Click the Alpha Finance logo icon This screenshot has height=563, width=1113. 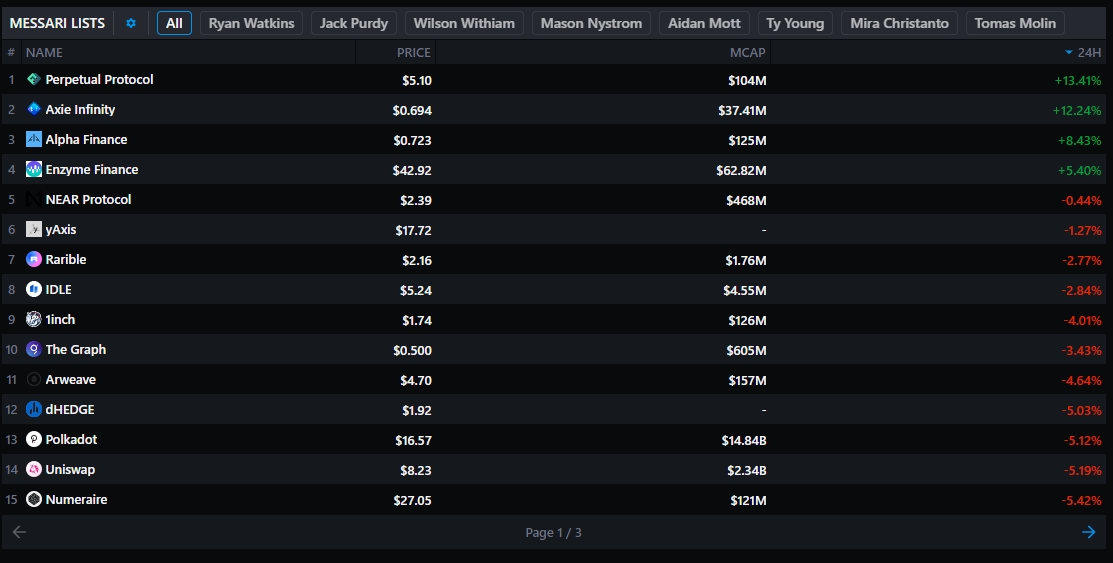point(33,139)
